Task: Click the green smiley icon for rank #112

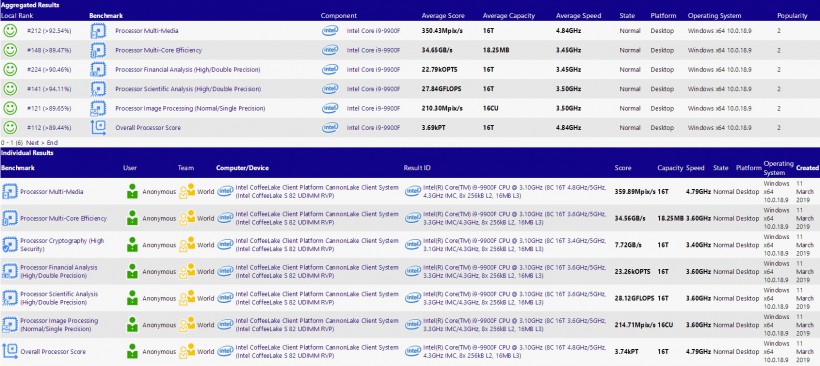Action: [9, 128]
